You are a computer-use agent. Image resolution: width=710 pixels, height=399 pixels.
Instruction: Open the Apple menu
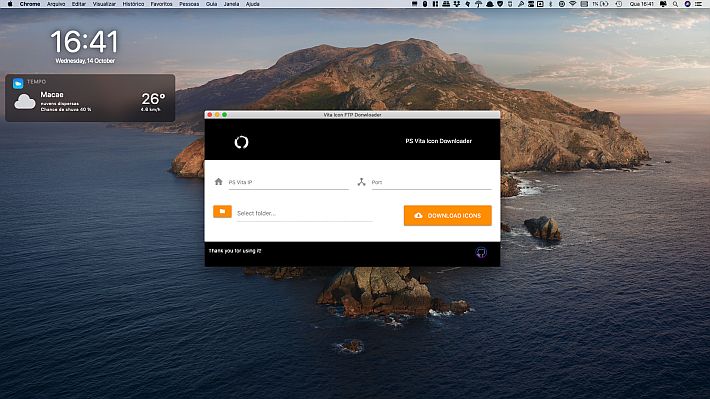tap(10, 4)
